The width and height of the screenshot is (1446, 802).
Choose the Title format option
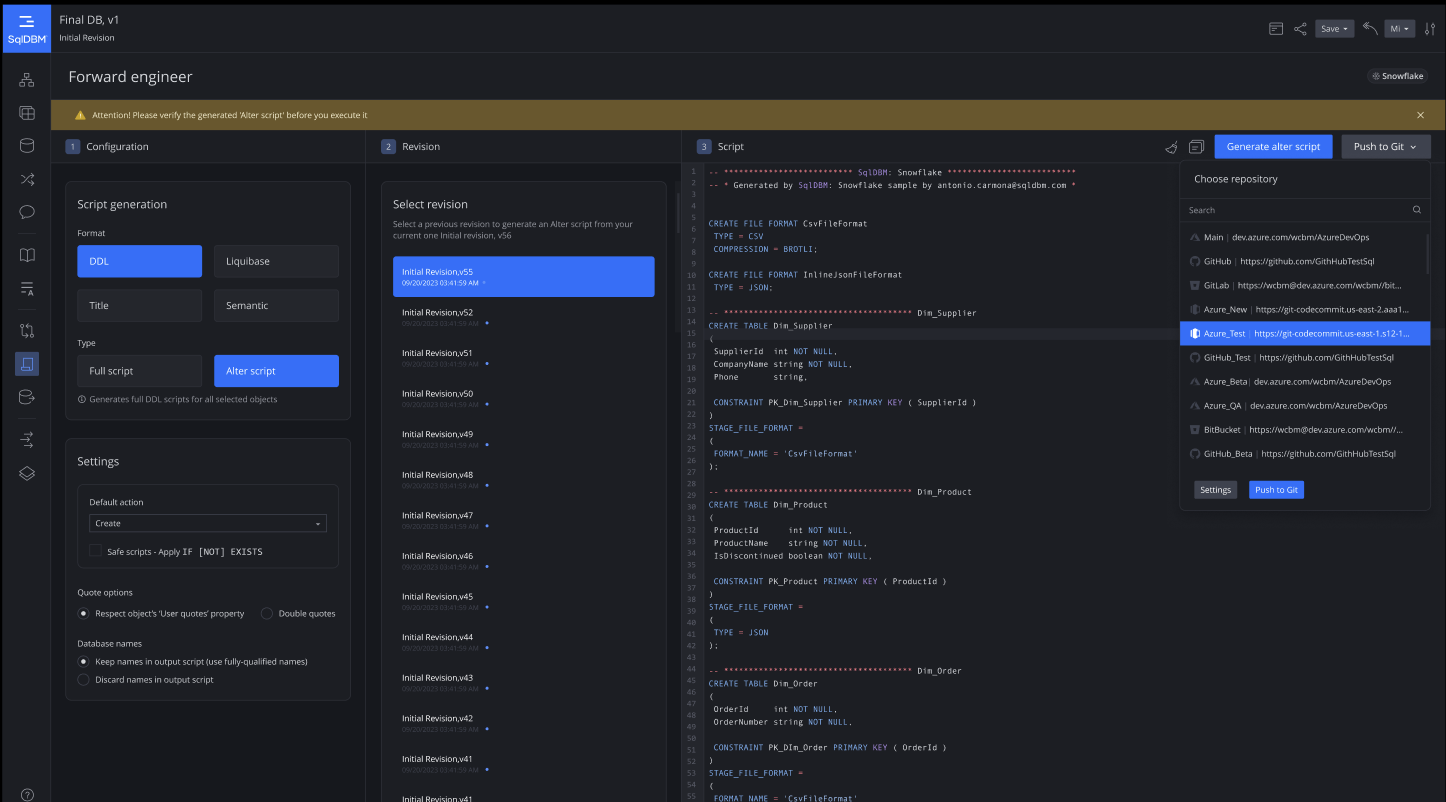139,305
